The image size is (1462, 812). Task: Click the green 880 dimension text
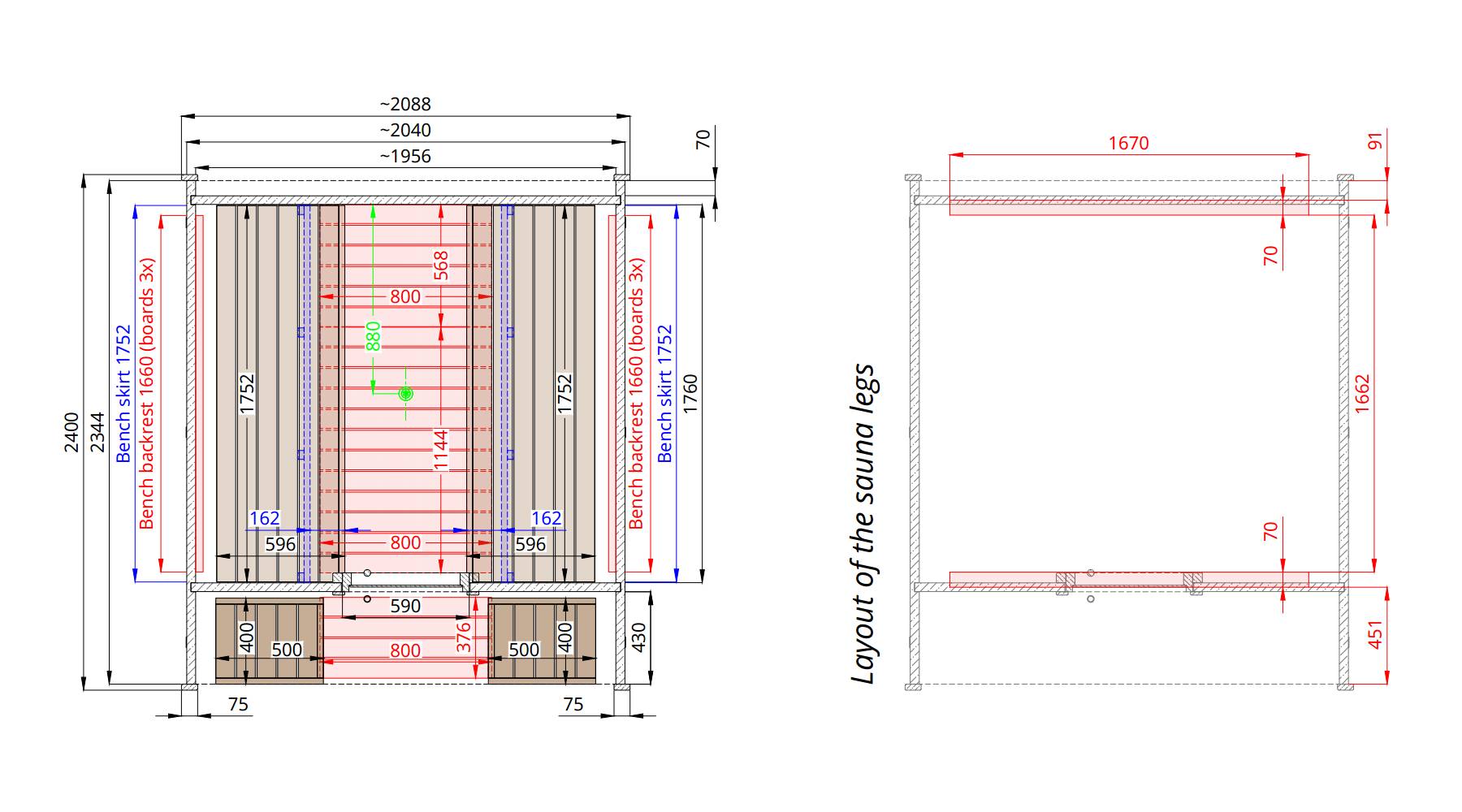[x=373, y=336]
